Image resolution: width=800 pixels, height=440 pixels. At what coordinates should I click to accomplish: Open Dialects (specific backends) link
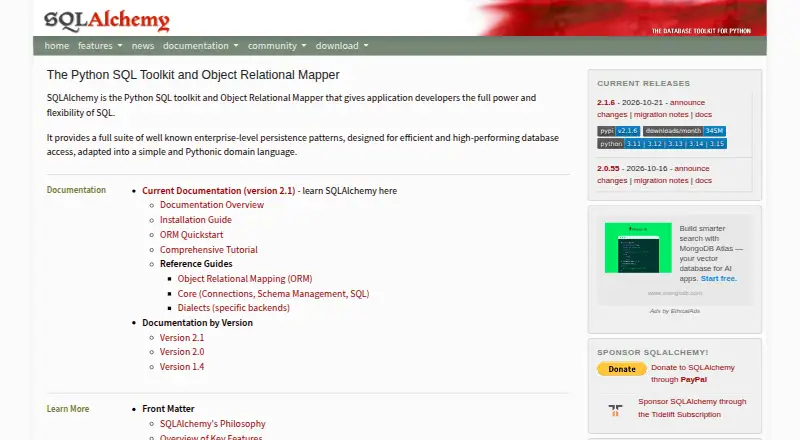point(234,308)
